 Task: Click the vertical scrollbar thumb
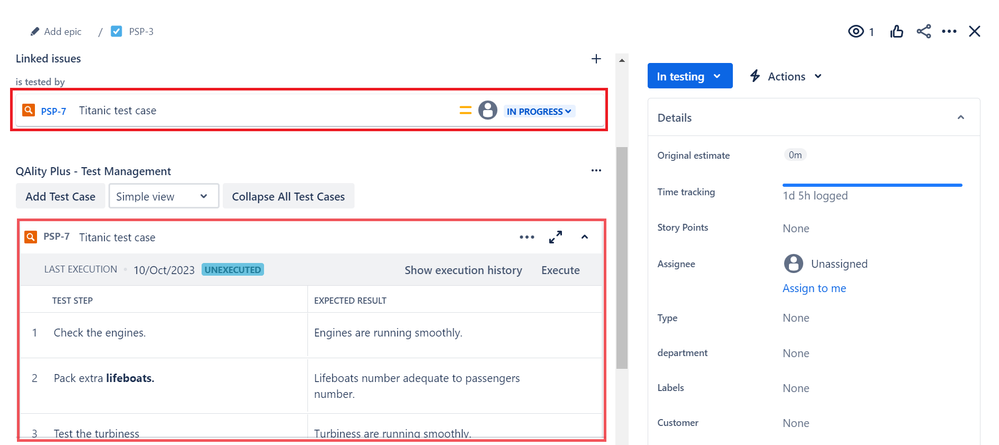622,258
